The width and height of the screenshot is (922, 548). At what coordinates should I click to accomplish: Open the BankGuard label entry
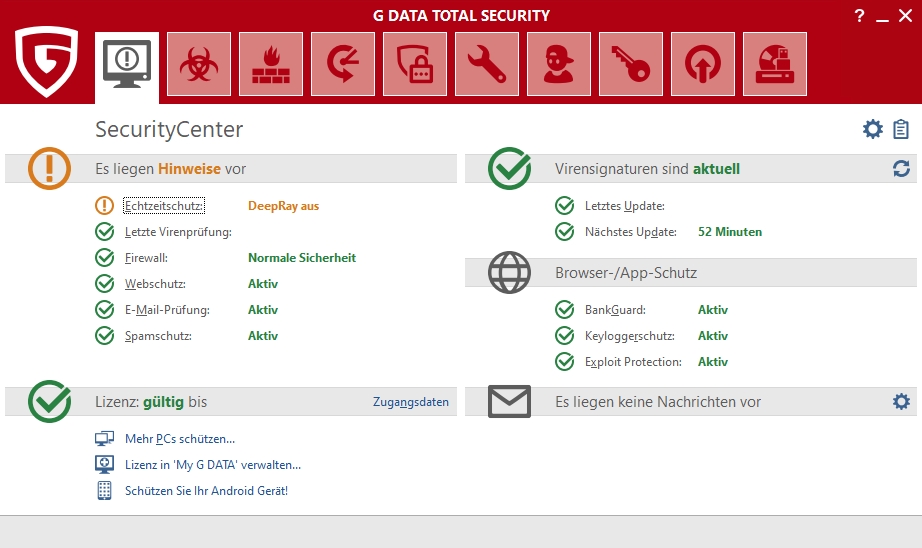pos(615,310)
